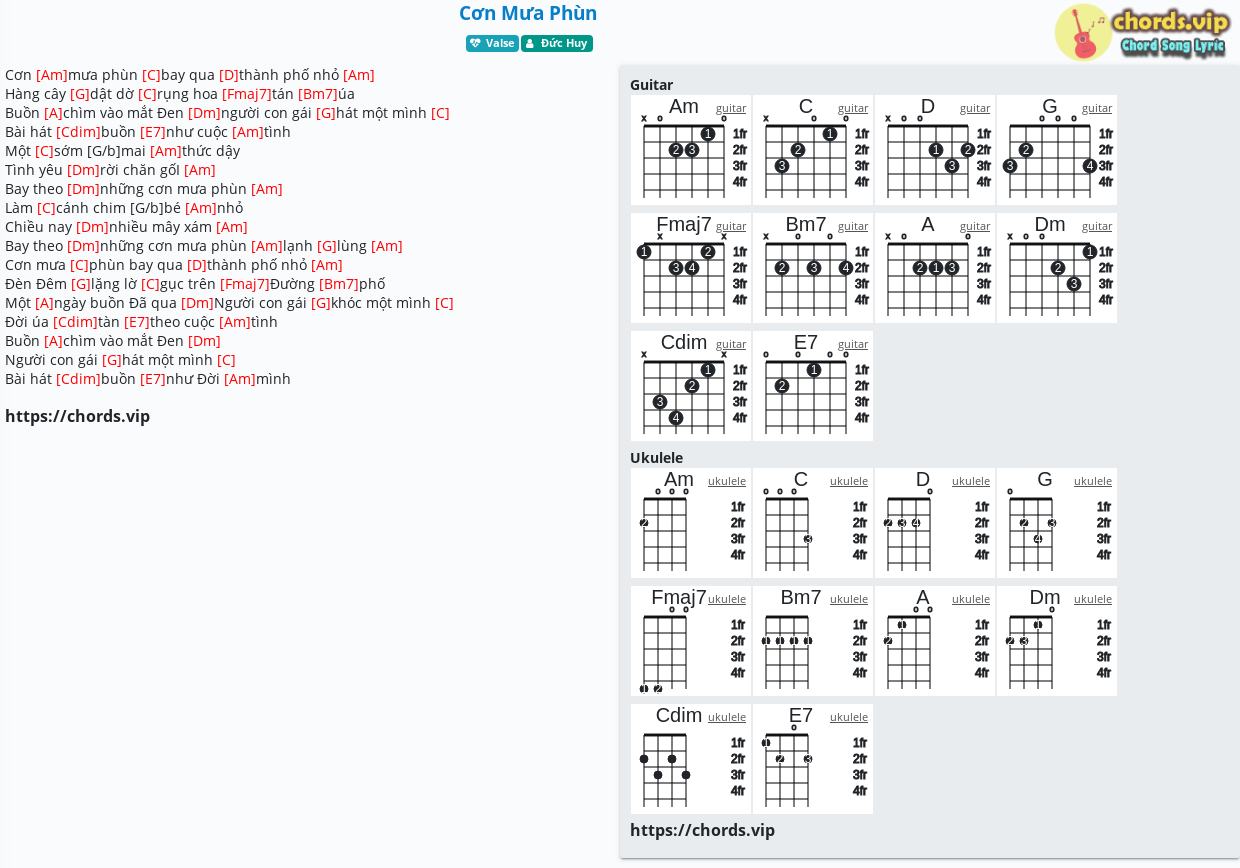Select the [C] chord before 'sớm'

tap(45, 151)
